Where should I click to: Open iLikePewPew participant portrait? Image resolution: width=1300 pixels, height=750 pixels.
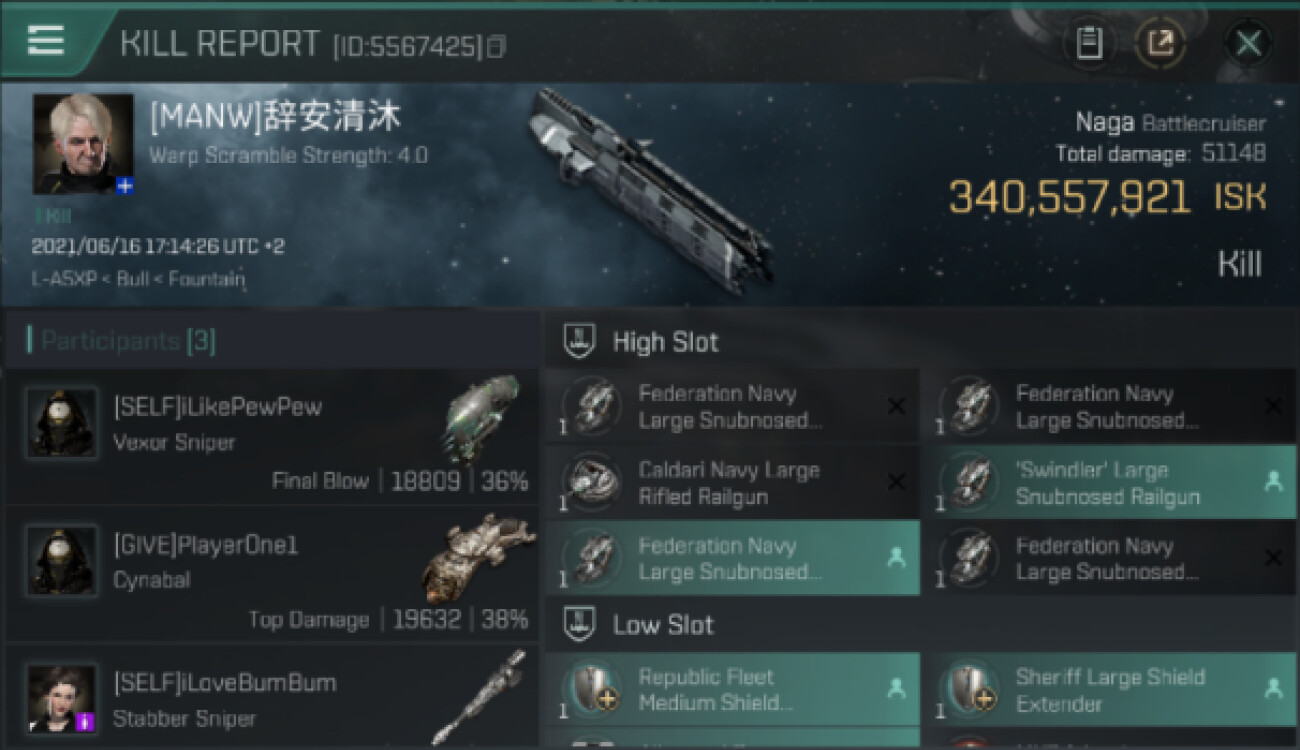point(62,423)
